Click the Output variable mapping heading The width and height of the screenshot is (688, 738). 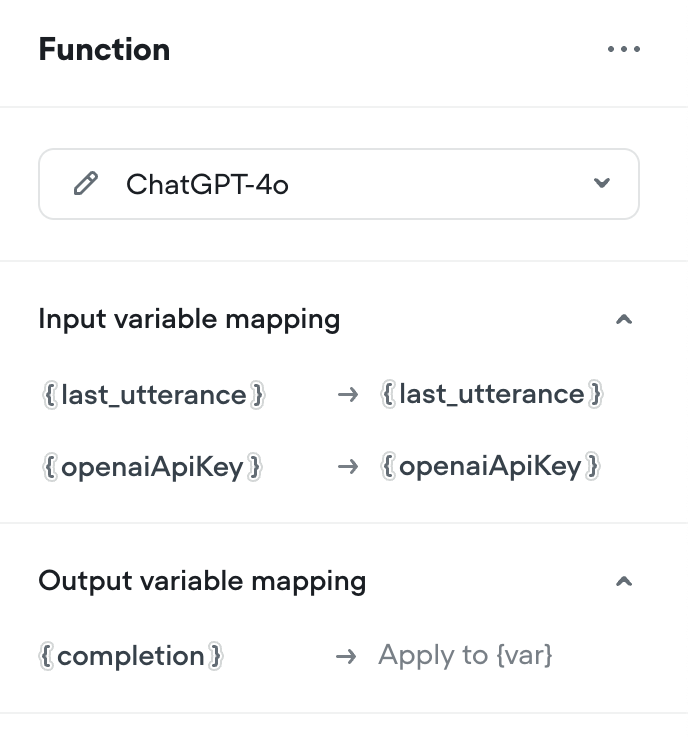tap(202, 581)
